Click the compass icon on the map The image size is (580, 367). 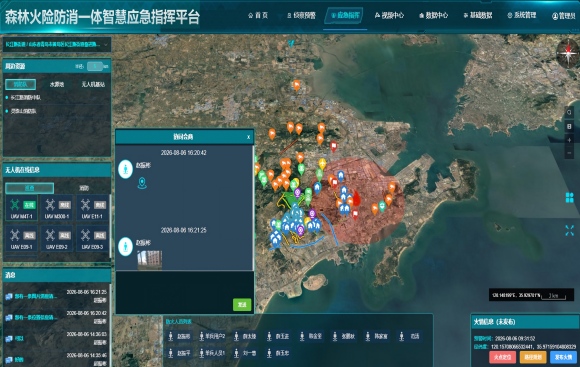tap(569, 54)
